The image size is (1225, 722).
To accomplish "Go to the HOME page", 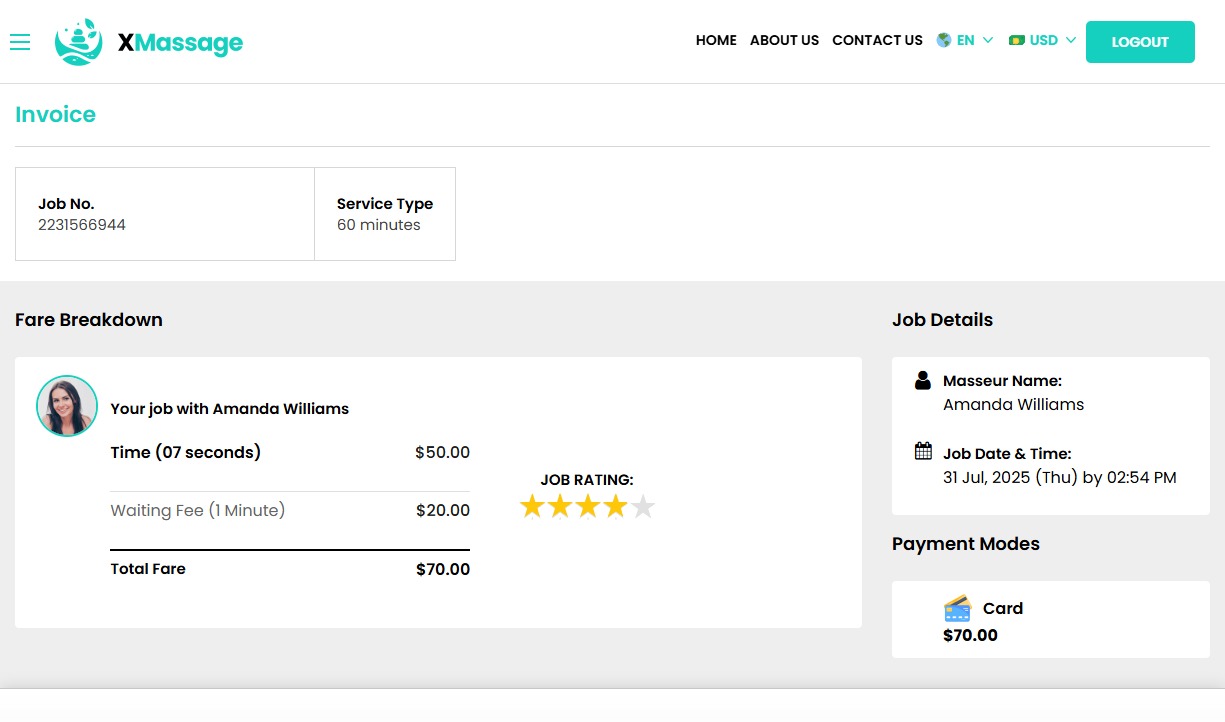I will pos(716,41).
